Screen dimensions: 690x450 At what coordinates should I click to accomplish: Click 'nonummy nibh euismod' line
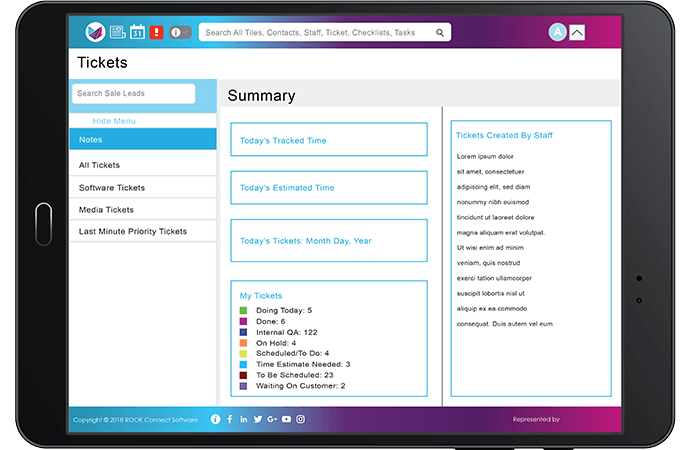pyautogui.click(x=493, y=202)
